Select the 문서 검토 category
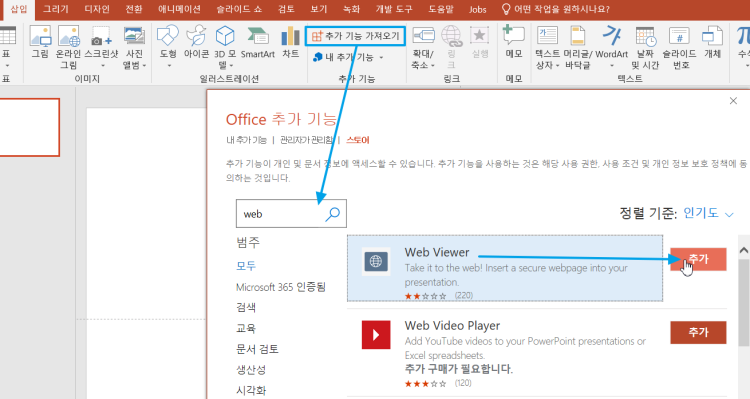Image resolution: width=750 pixels, height=399 pixels. coord(257,349)
